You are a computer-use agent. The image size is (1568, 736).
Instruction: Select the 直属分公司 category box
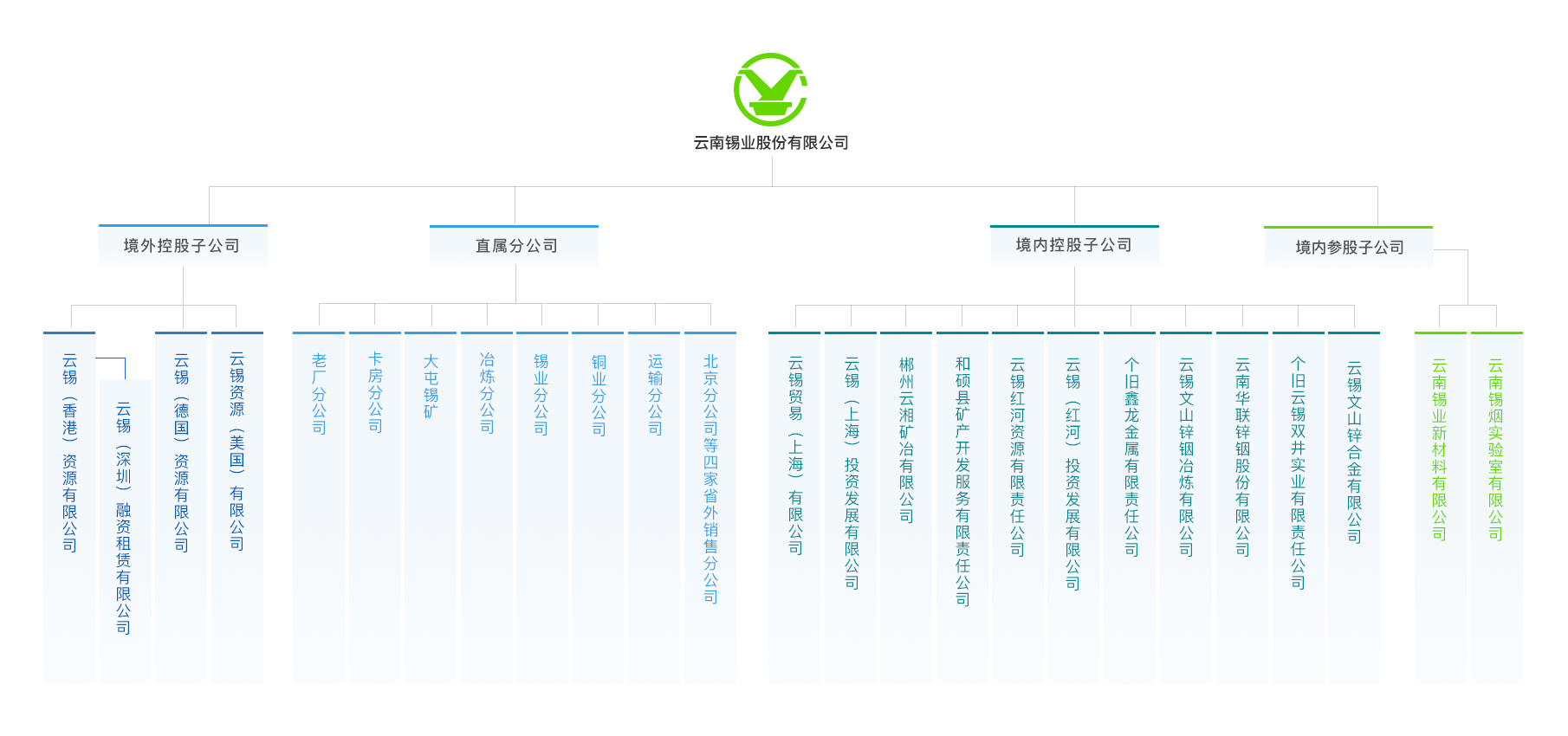pyautogui.click(x=515, y=246)
